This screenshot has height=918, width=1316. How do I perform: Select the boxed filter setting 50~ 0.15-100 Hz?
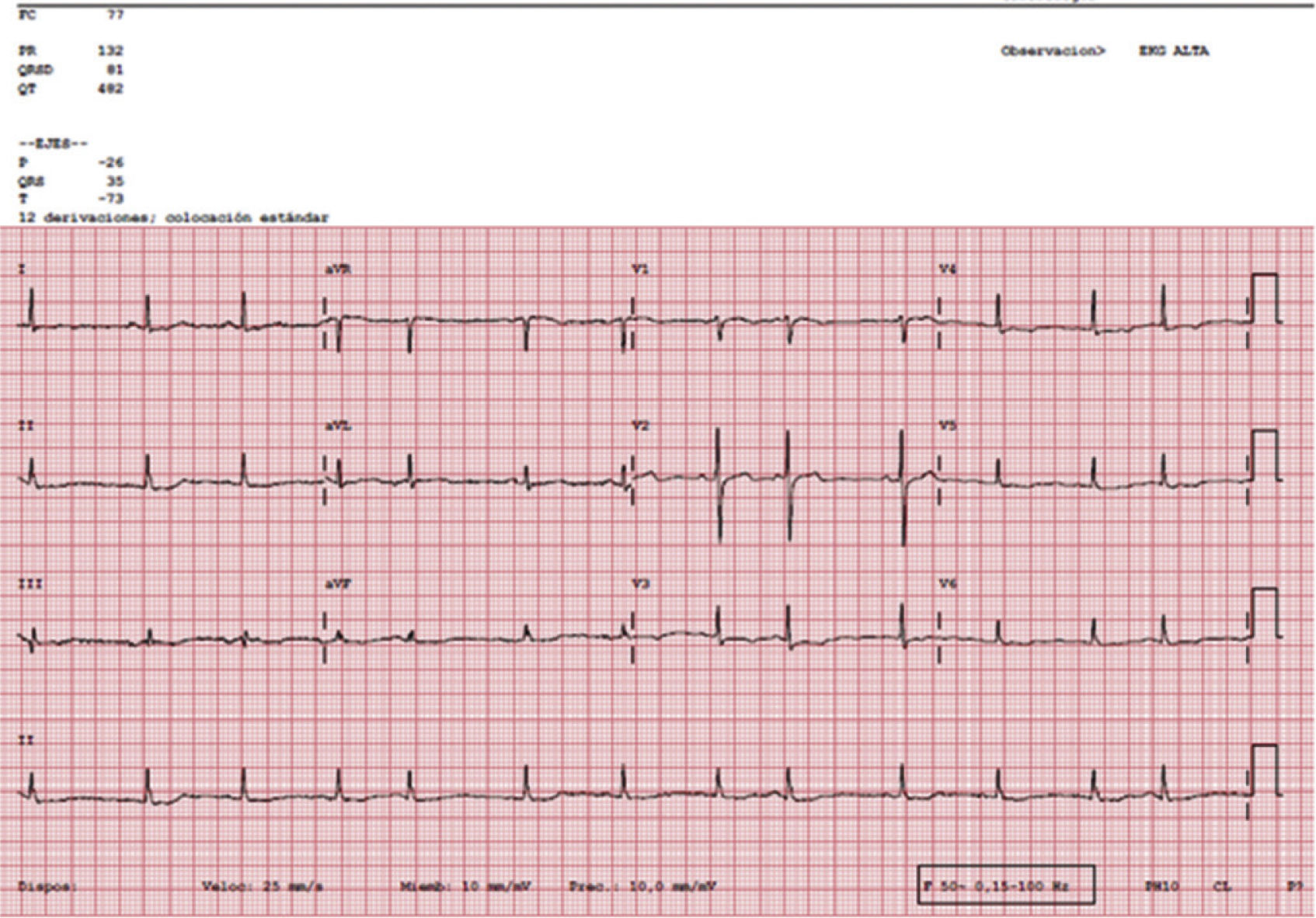click(x=1005, y=885)
